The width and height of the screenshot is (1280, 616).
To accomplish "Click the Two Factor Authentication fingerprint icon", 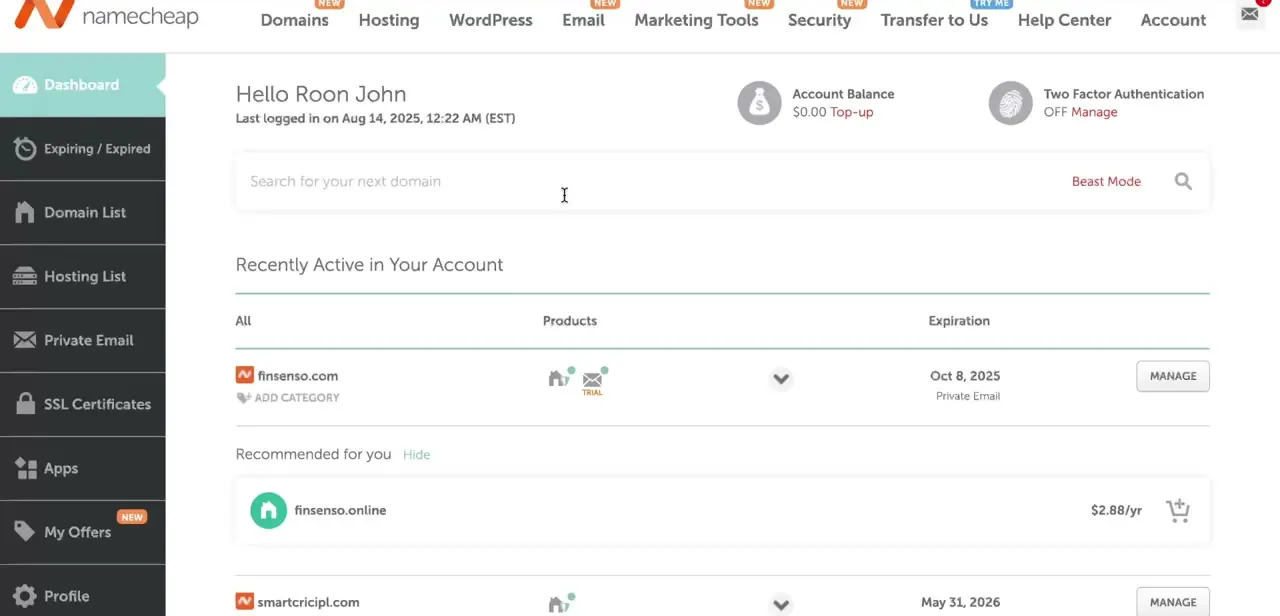I will 1010,103.
